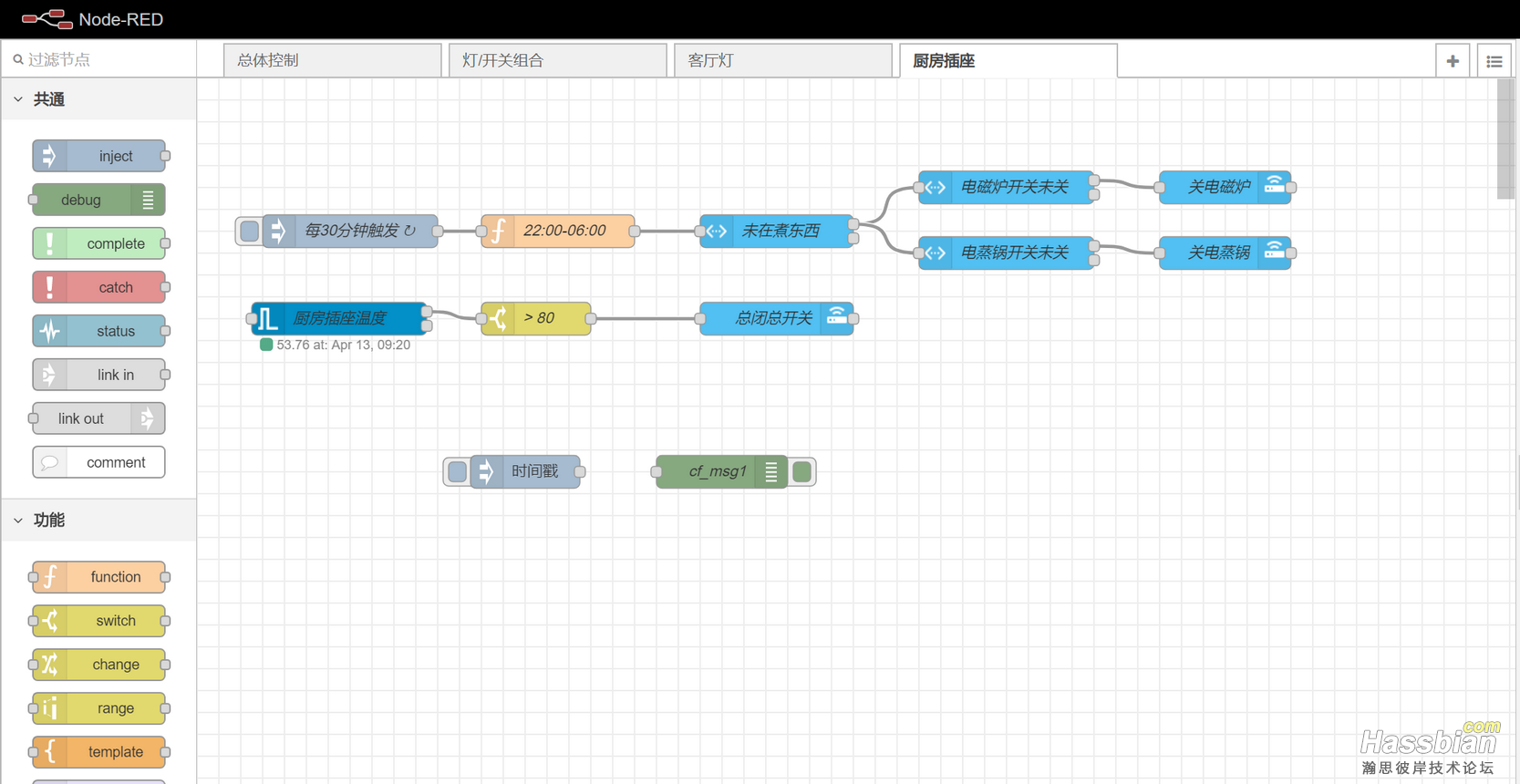Select the change node in palette

tap(98, 665)
